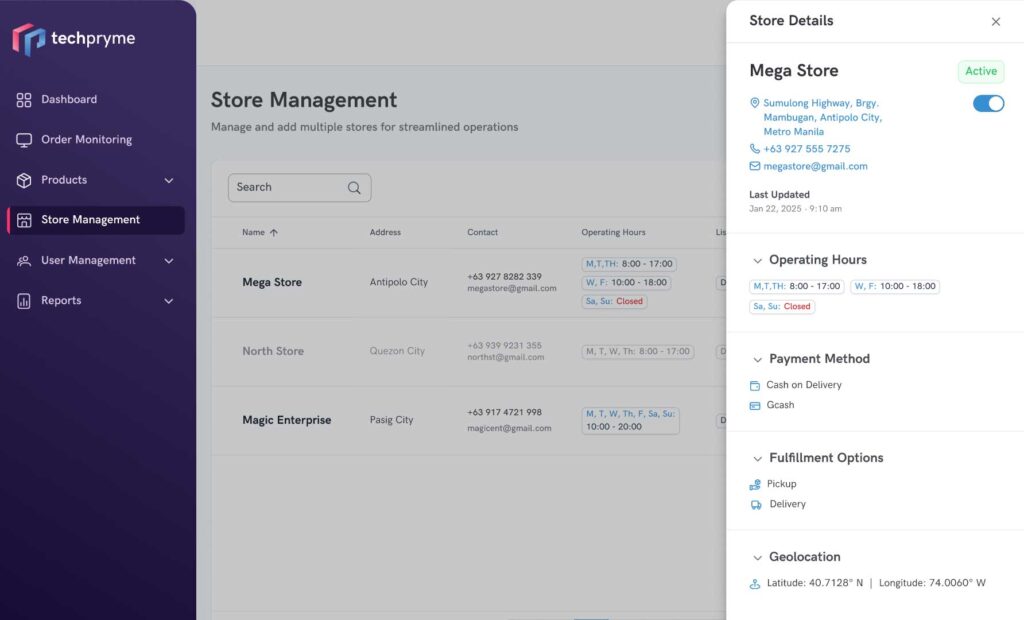Open Dashboard from the sidebar
This screenshot has width=1024, height=620.
[69, 100]
